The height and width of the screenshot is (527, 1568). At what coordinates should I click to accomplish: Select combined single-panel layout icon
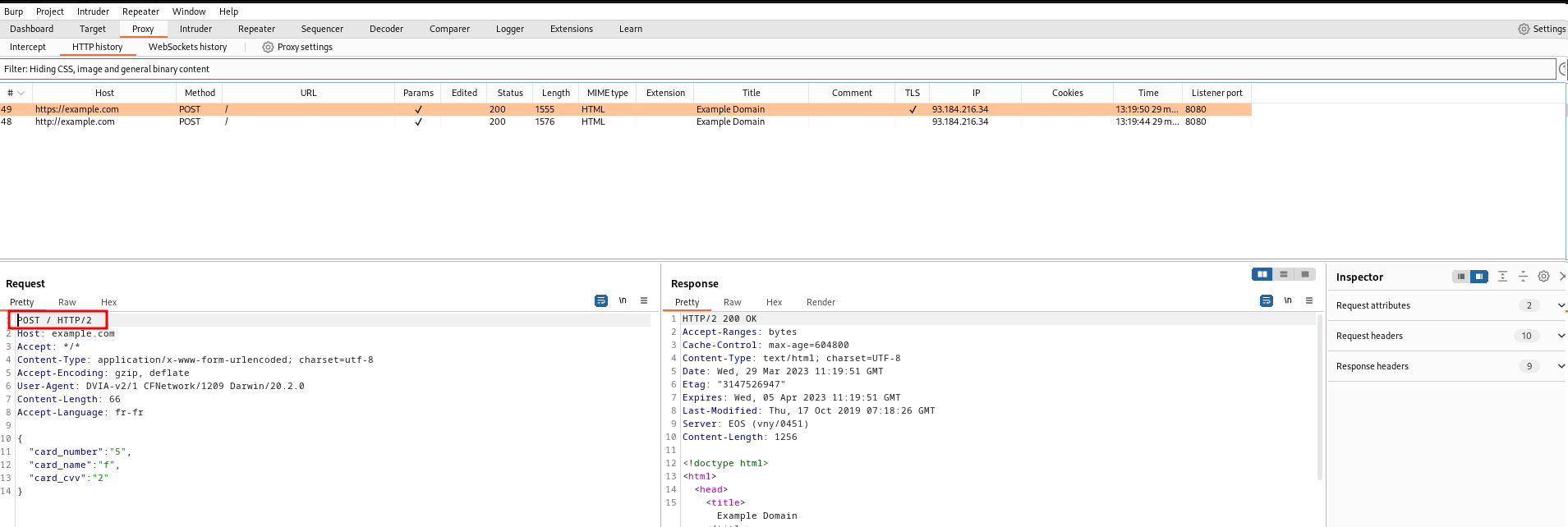[1304, 274]
